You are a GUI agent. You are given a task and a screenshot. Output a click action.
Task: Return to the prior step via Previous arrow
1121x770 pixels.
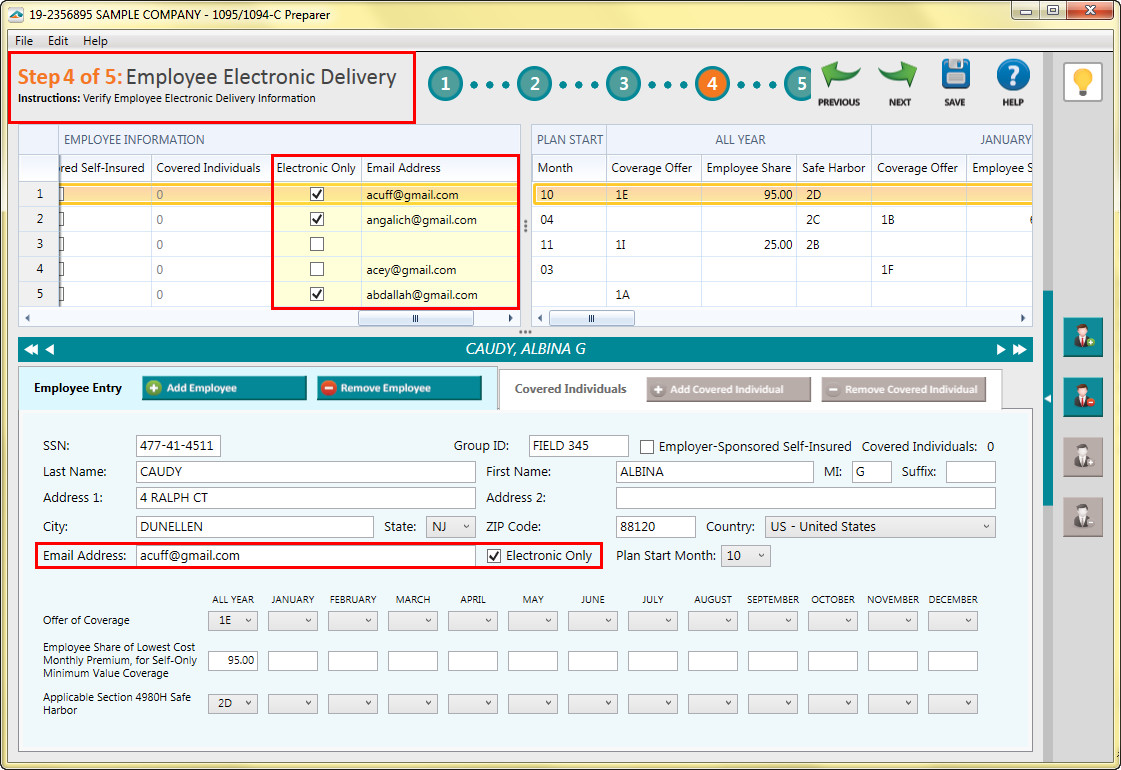[839, 78]
